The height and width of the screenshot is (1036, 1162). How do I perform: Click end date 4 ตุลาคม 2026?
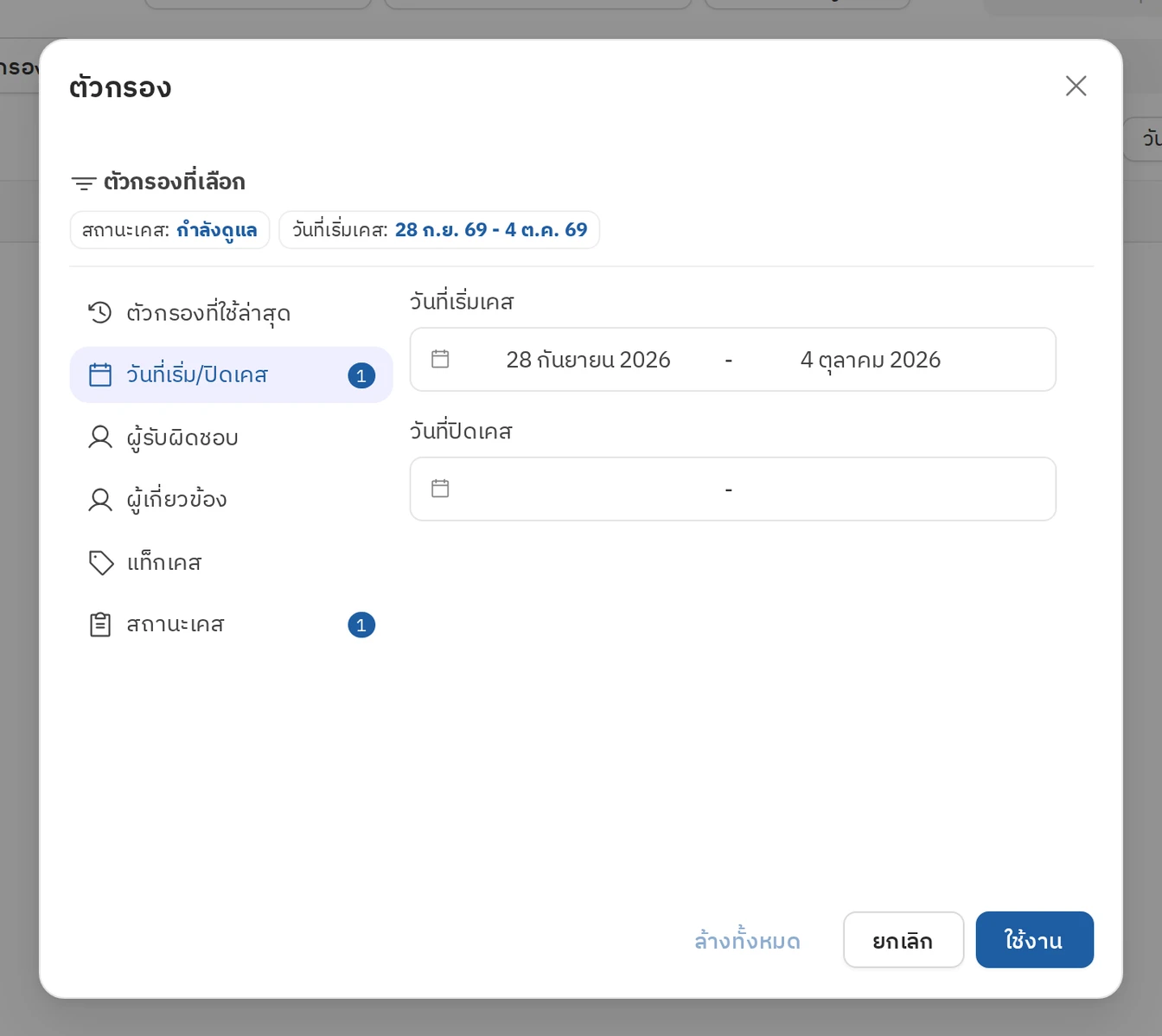tap(870, 360)
